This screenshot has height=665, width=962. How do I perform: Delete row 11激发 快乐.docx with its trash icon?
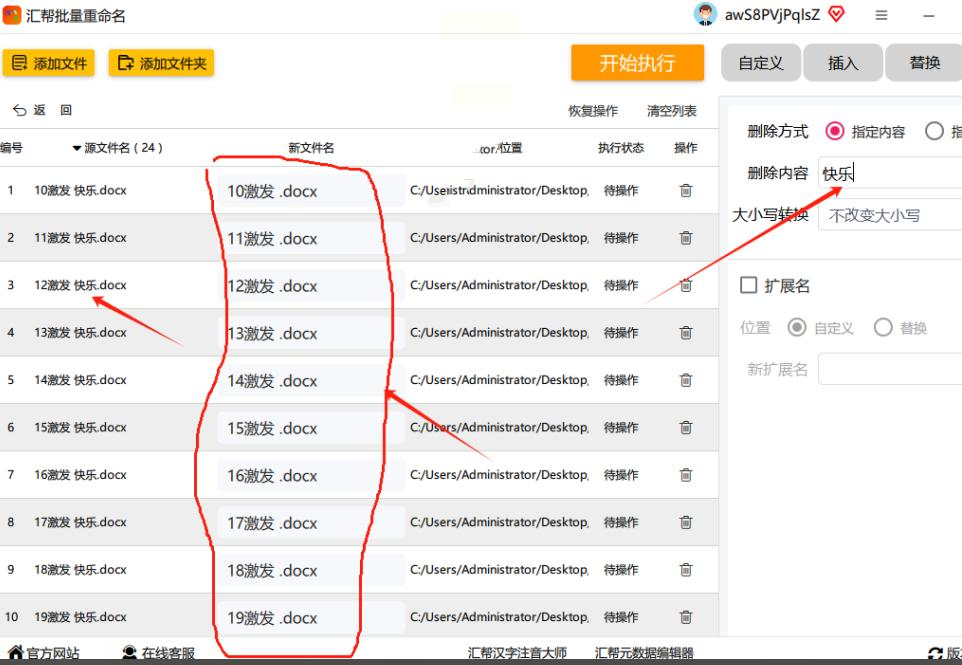(x=686, y=238)
